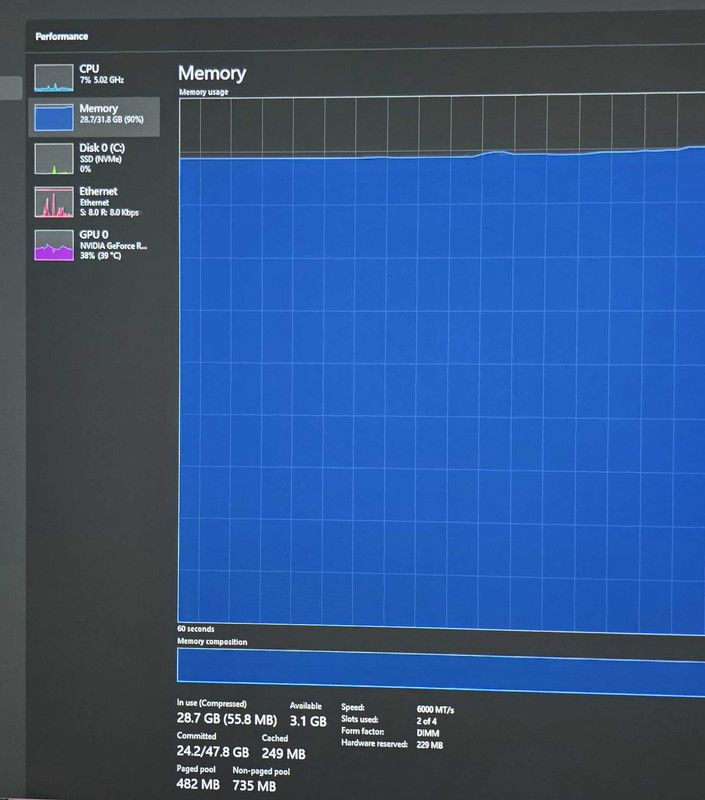Click the 6000 MT/s speed value

point(435,709)
